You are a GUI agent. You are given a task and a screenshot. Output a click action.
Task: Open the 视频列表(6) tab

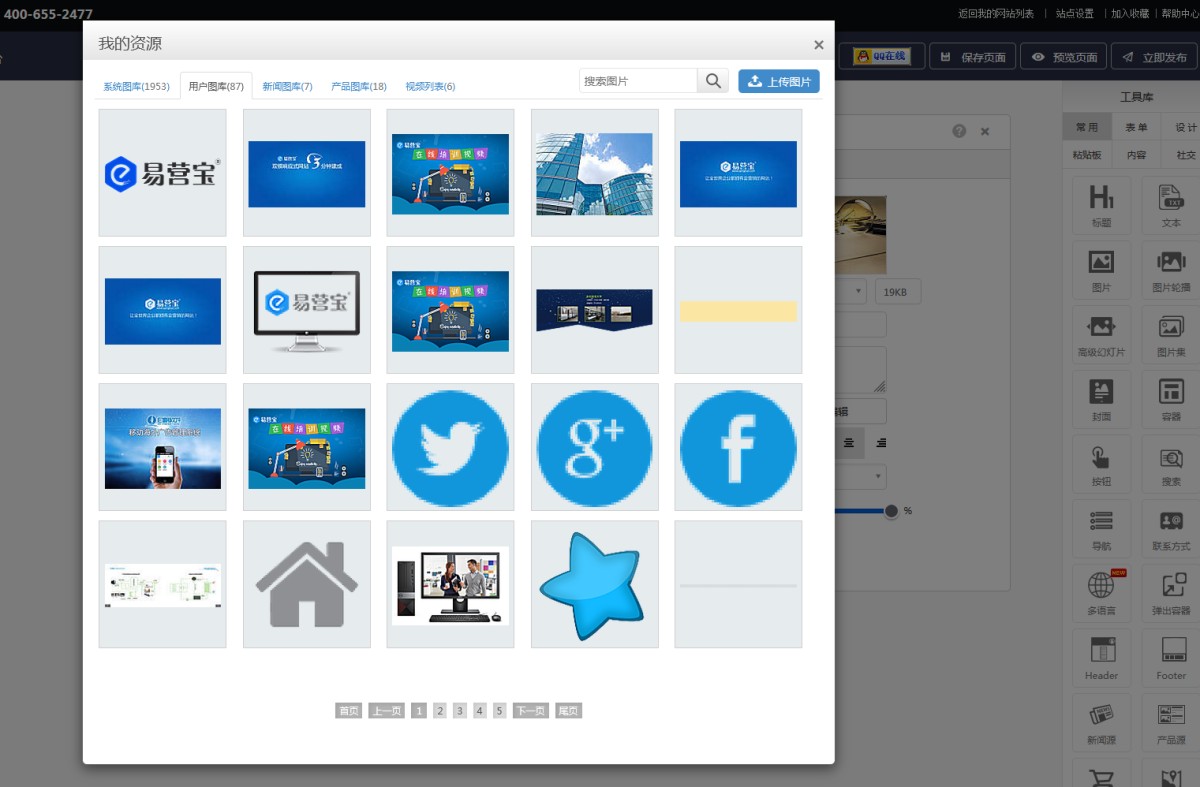[430, 87]
